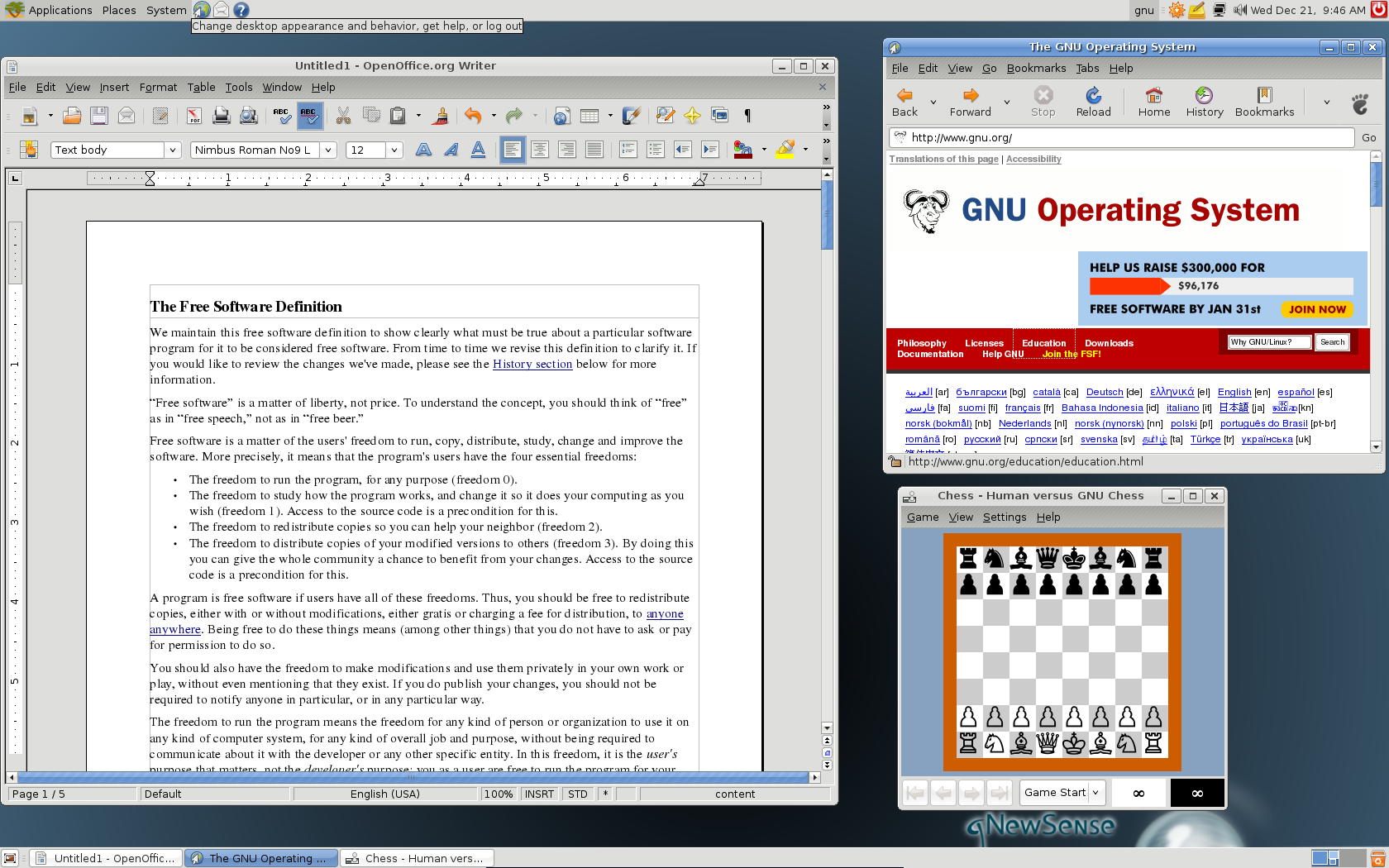This screenshot has height=868, width=1389.
Task: Expand the font size dropdown
Action: [394, 150]
